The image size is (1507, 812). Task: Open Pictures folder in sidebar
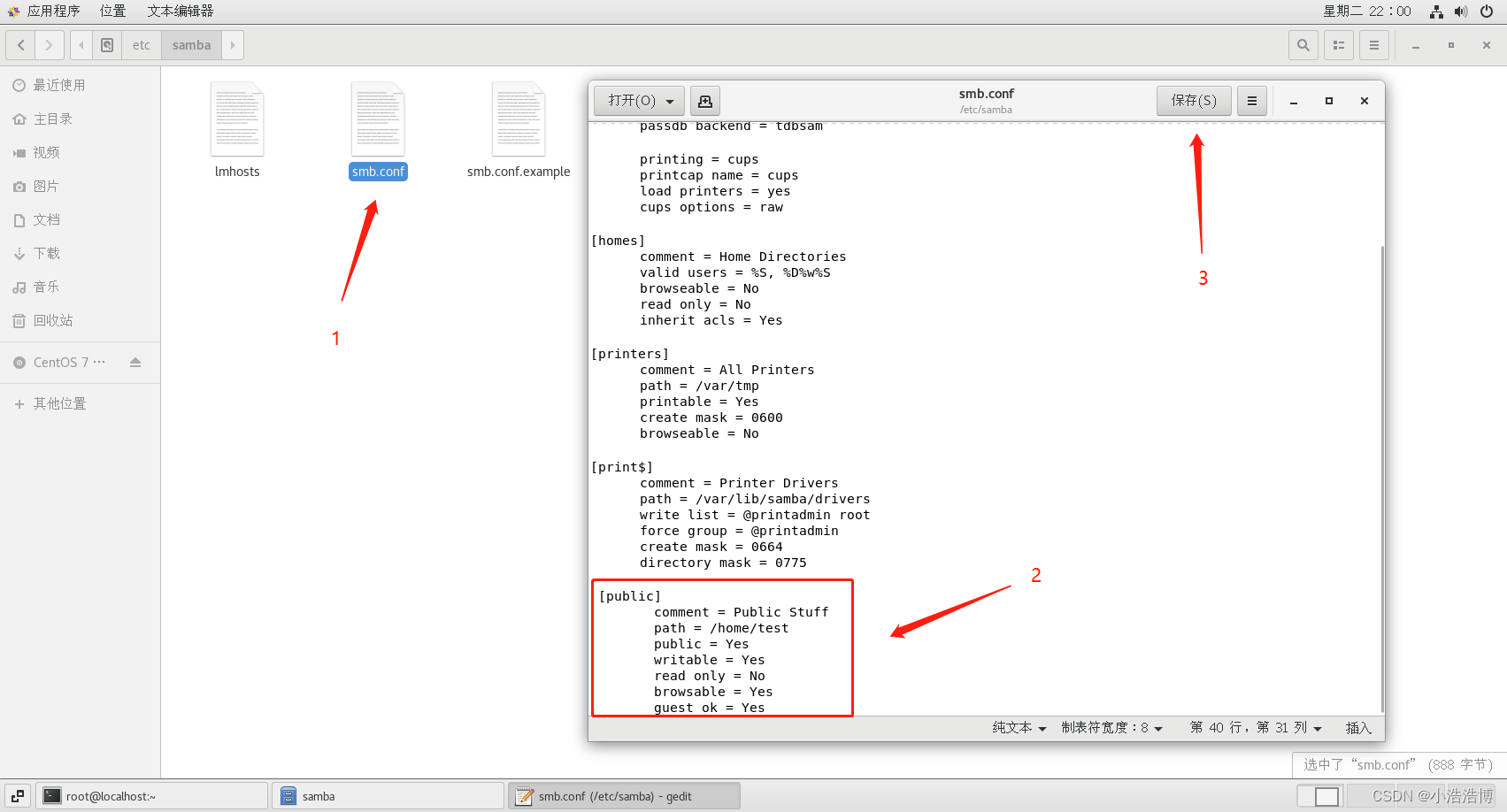click(x=80, y=186)
